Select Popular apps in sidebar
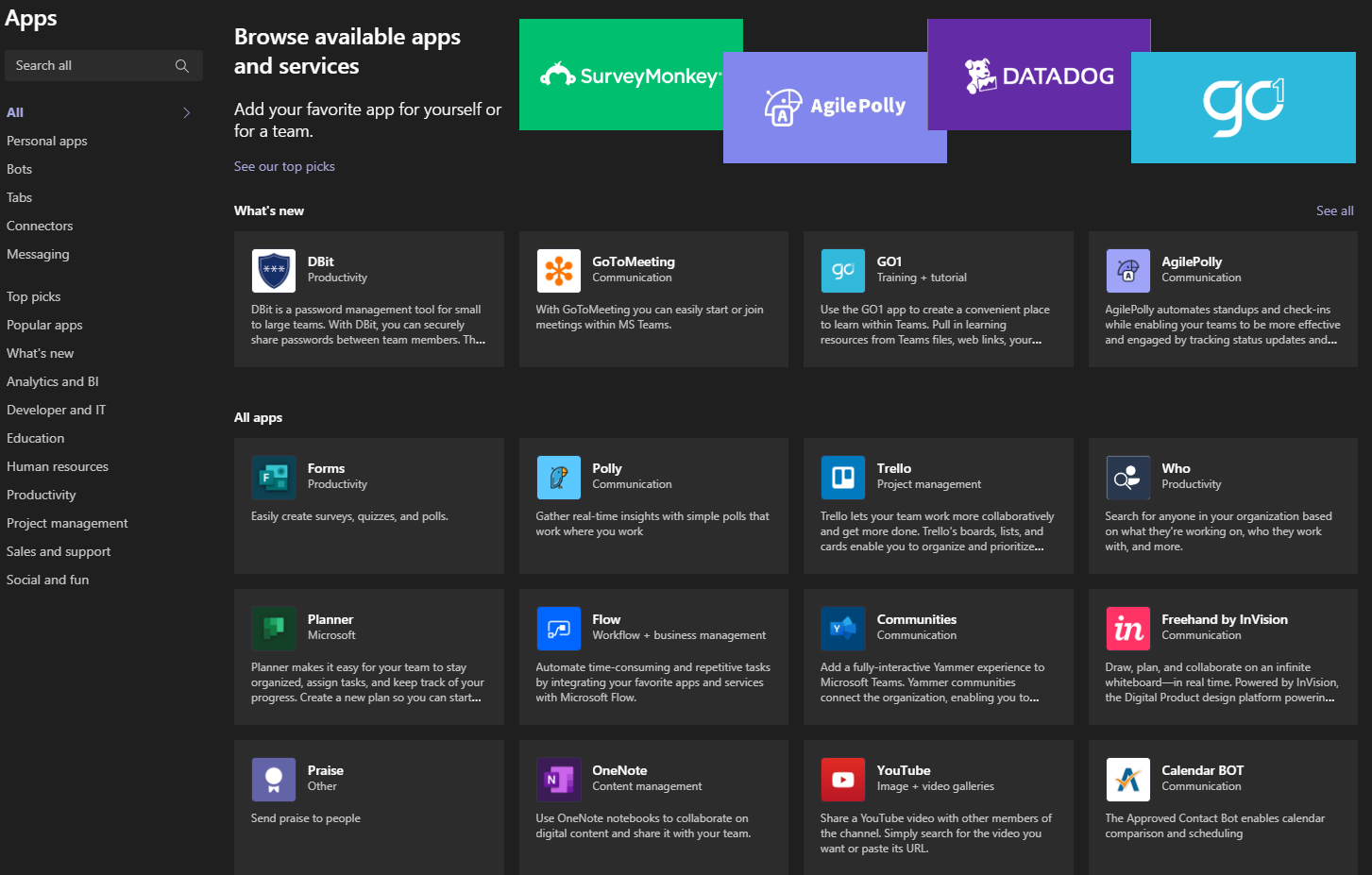 [x=44, y=325]
